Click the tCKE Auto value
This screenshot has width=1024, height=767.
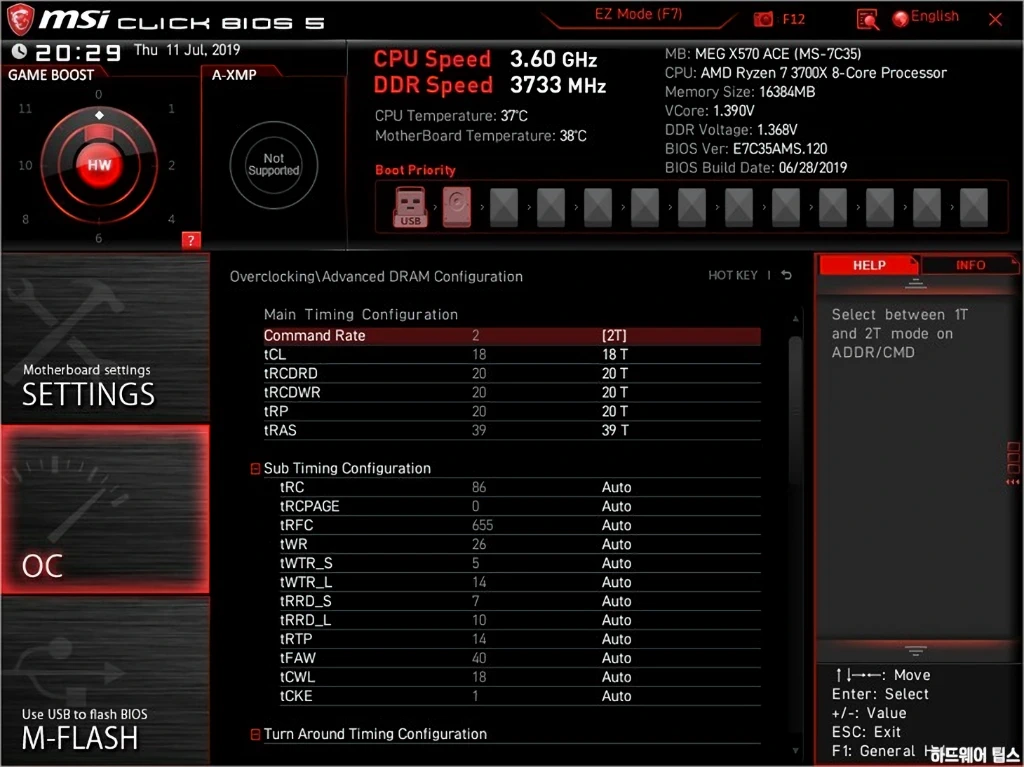point(616,696)
